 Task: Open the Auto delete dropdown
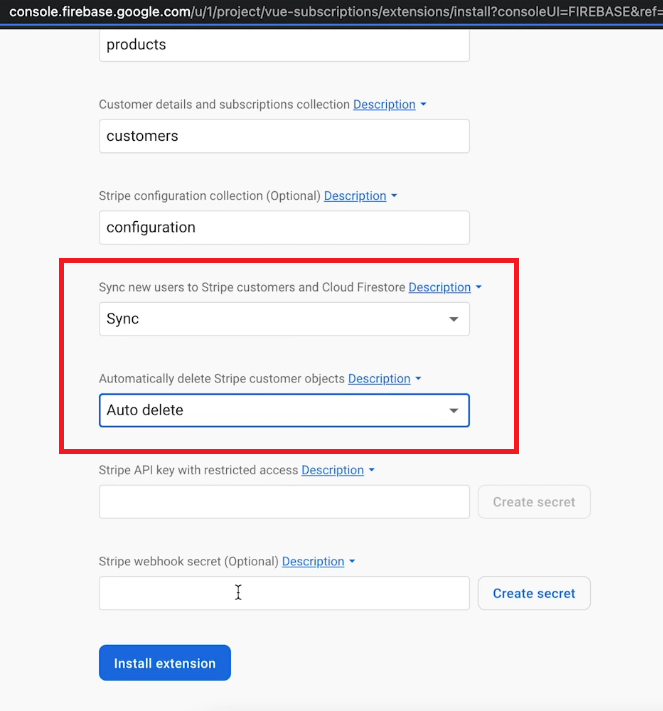coord(284,410)
